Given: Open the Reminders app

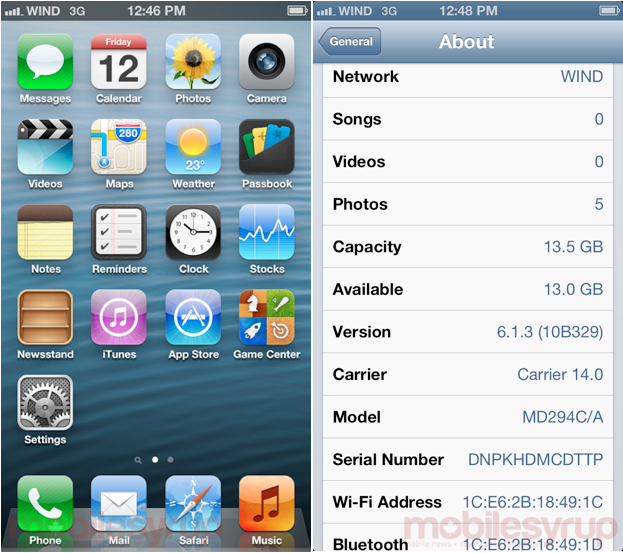Looking at the screenshot, I should point(119,232).
